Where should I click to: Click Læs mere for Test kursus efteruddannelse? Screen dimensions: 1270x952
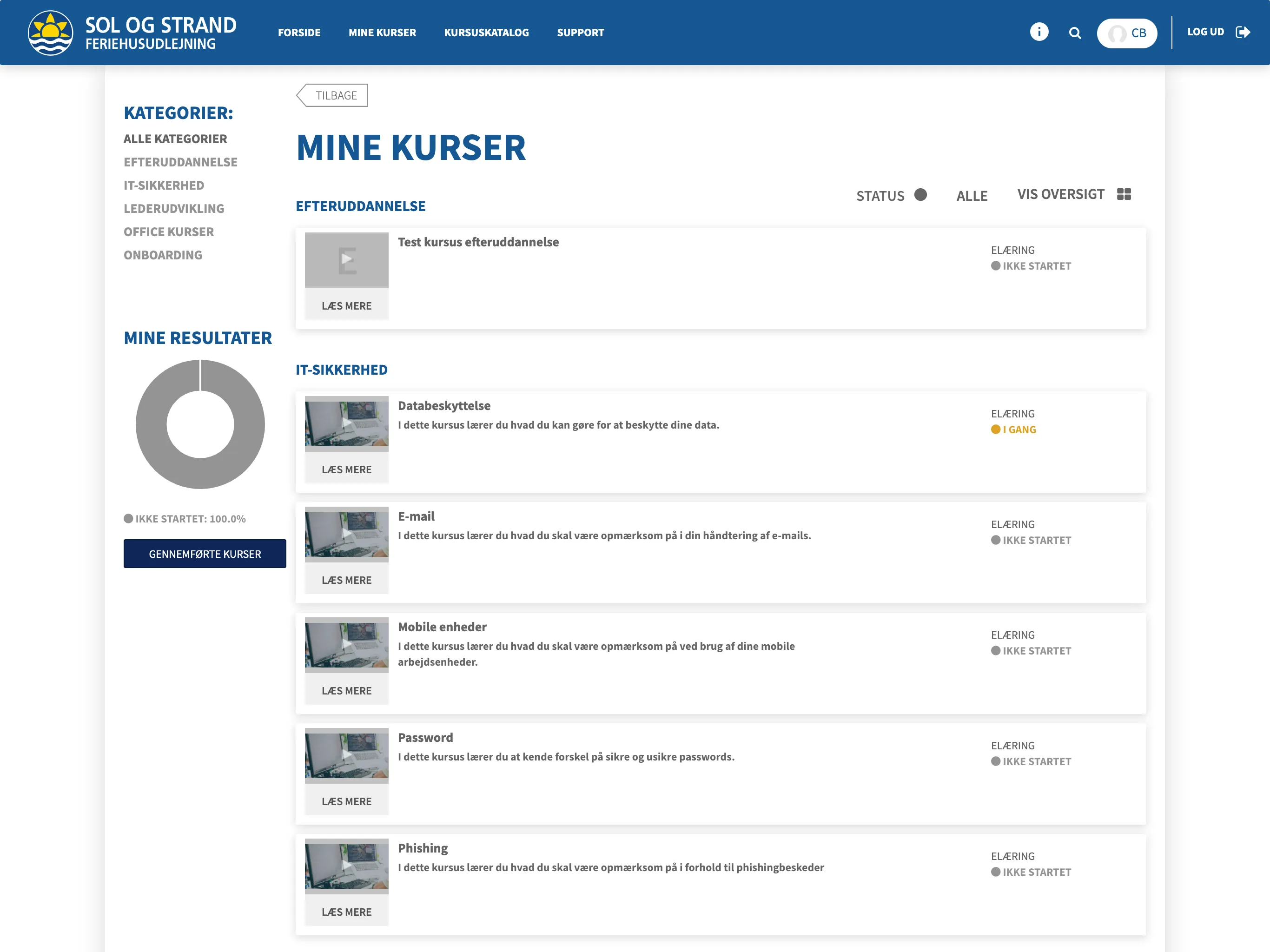(x=346, y=305)
